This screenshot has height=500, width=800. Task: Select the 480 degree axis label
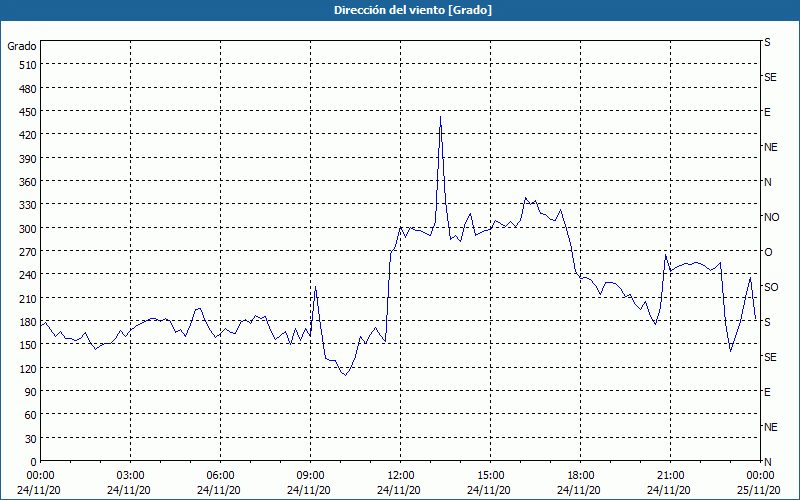click(28, 89)
